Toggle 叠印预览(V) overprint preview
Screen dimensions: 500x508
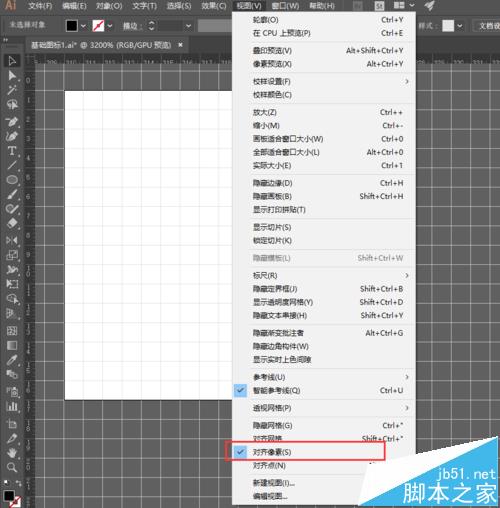(324, 50)
